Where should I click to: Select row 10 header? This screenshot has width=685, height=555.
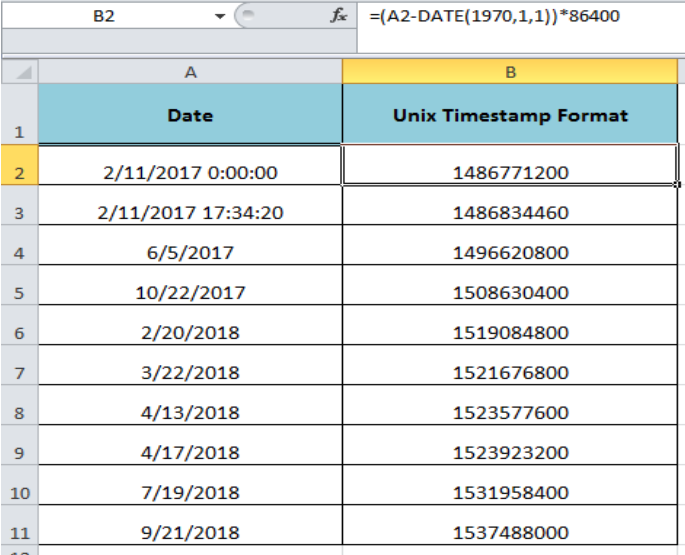[x=20, y=485]
